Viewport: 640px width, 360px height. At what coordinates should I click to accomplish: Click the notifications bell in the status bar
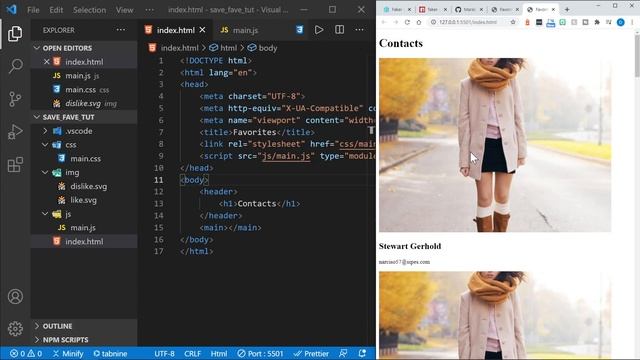(362, 353)
